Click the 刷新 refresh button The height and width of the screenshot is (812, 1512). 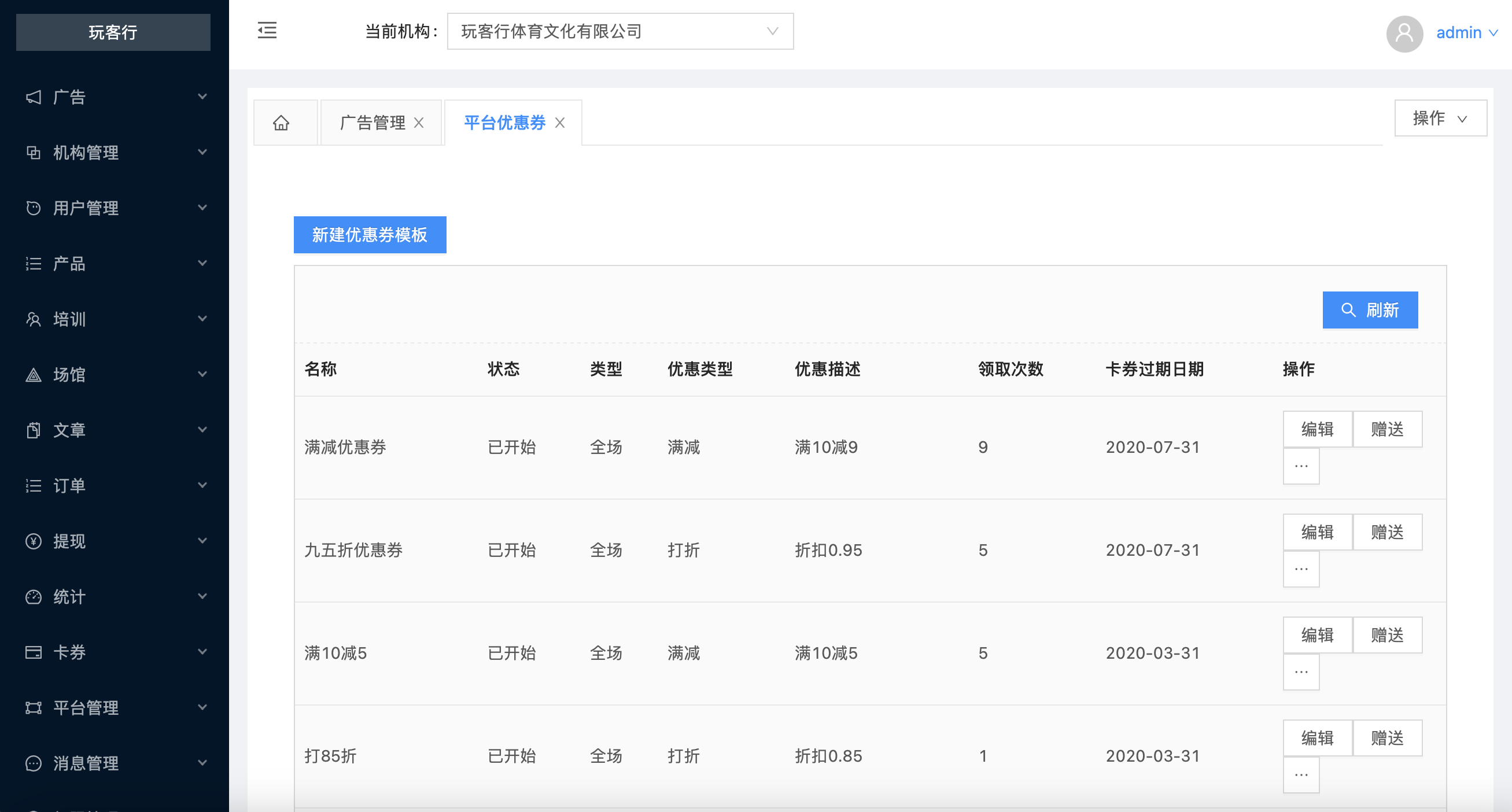click(x=1370, y=311)
